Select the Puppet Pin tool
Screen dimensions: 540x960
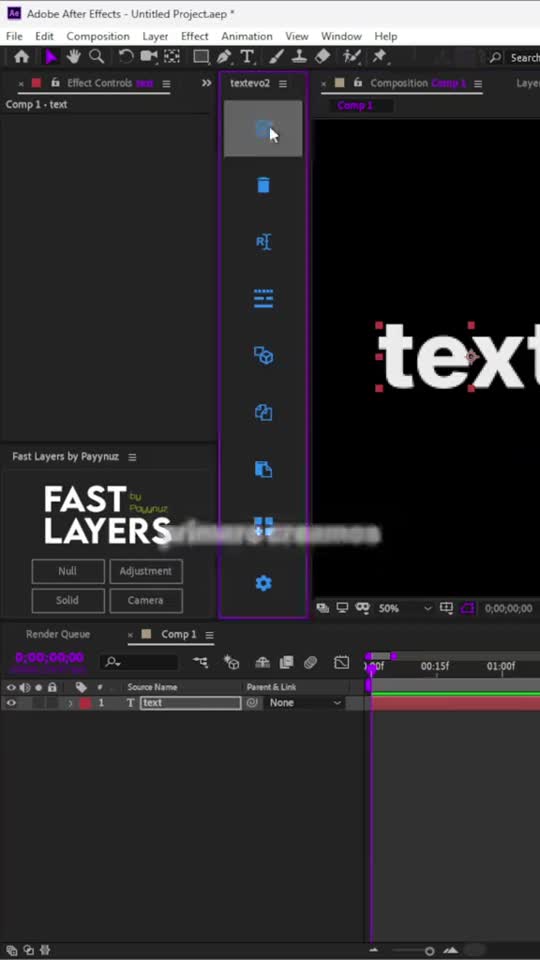380,57
